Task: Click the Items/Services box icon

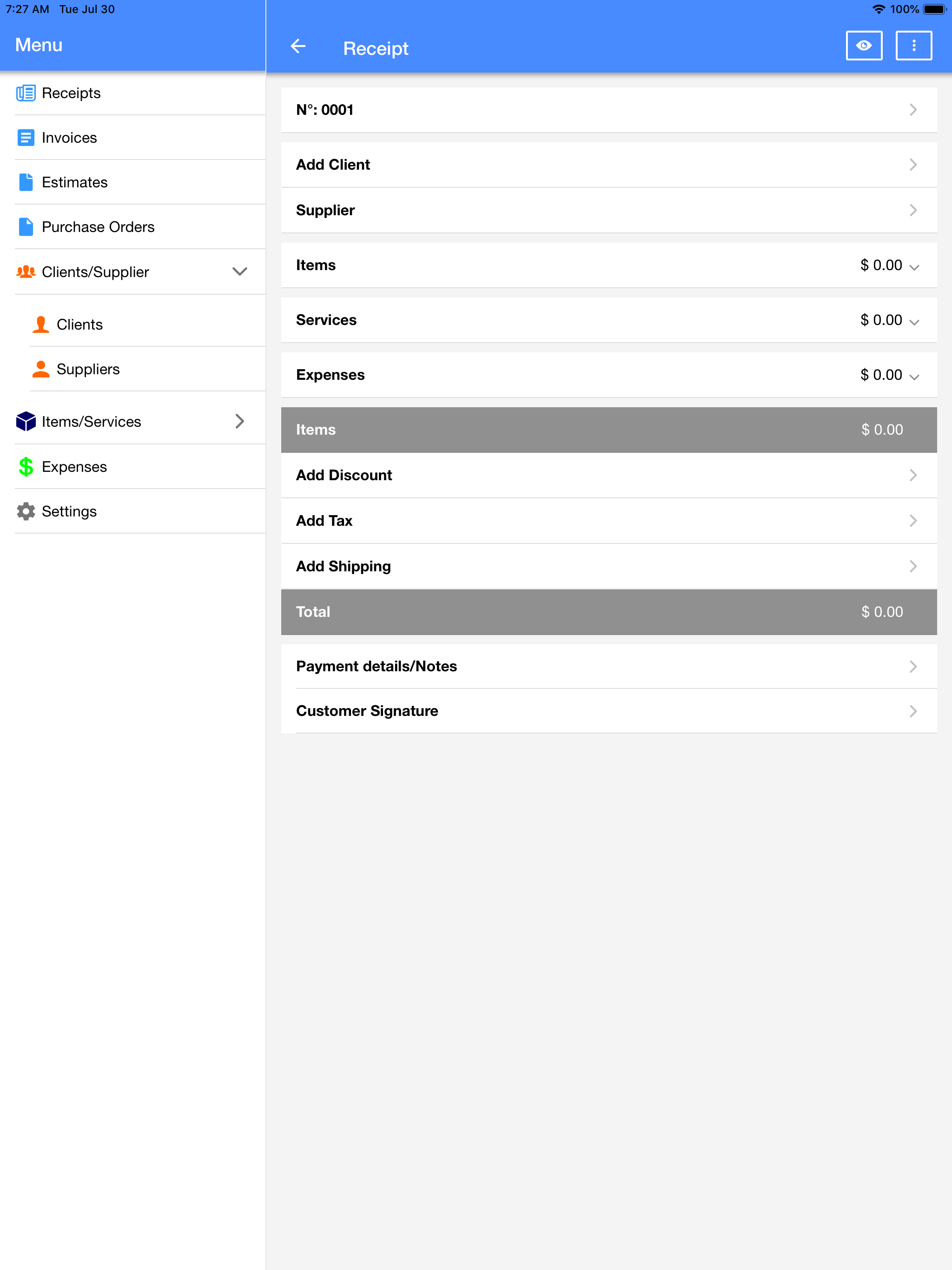Action: (x=26, y=422)
